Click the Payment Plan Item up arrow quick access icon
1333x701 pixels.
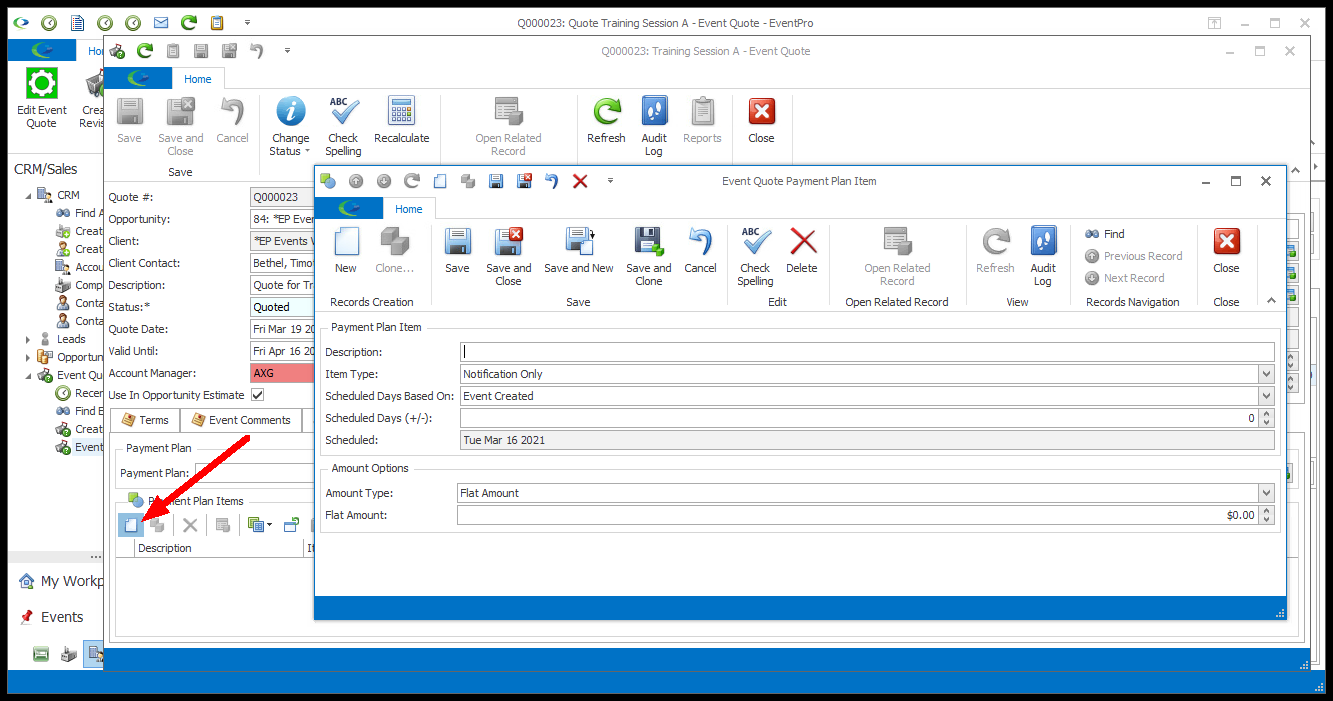356,181
